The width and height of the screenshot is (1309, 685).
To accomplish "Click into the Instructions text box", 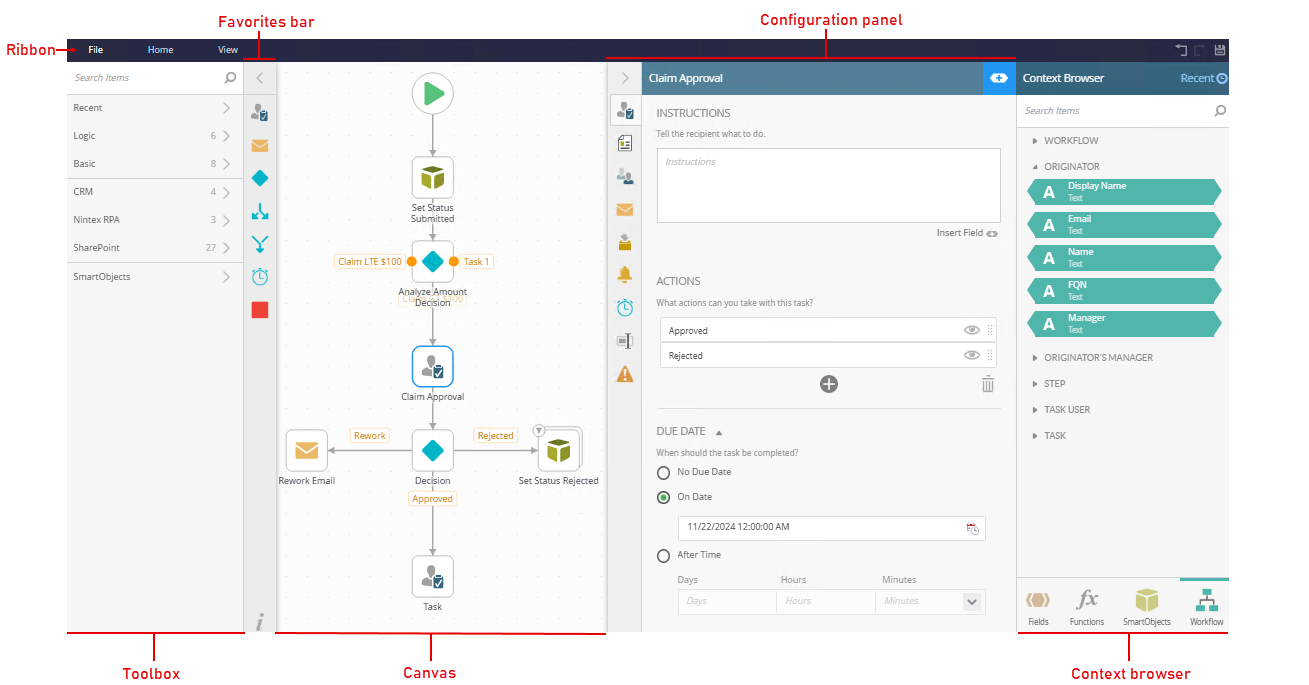I will 828,186.
